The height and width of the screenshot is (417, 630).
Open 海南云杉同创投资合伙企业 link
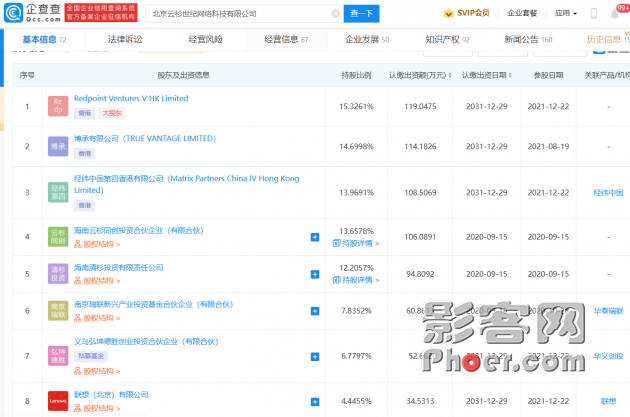(x=139, y=231)
